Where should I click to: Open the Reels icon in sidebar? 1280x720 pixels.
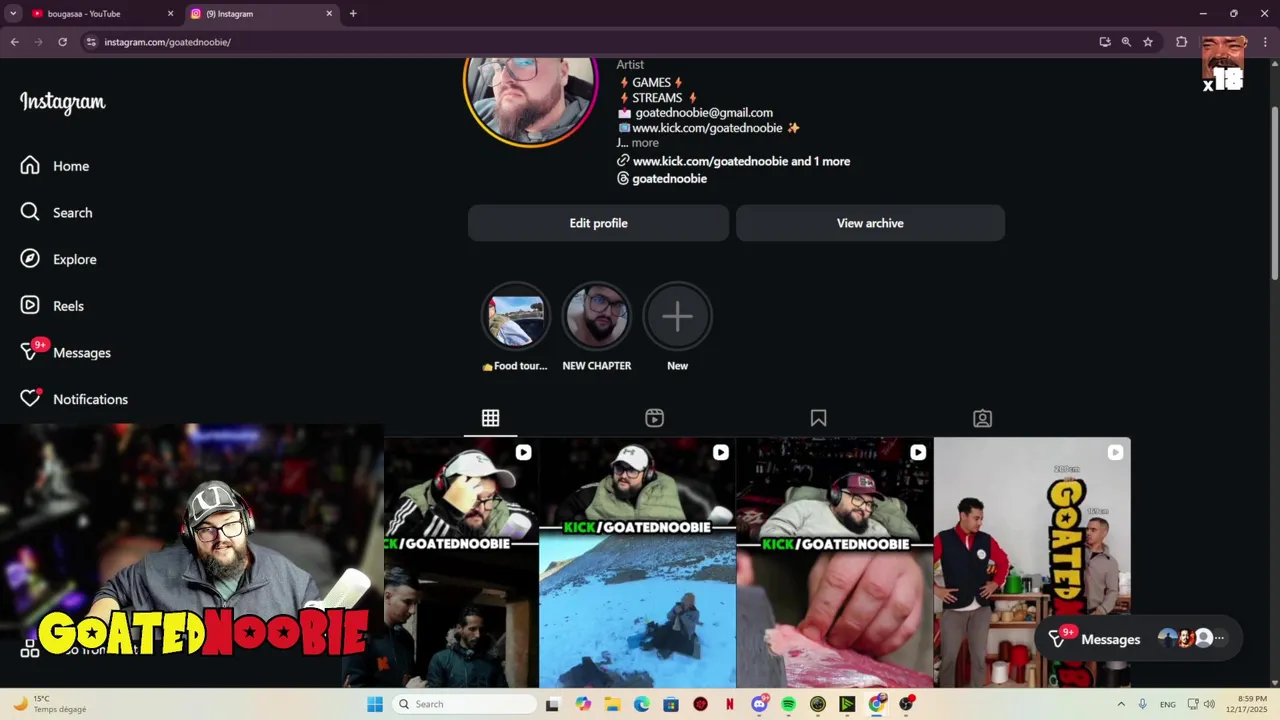click(x=30, y=305)
